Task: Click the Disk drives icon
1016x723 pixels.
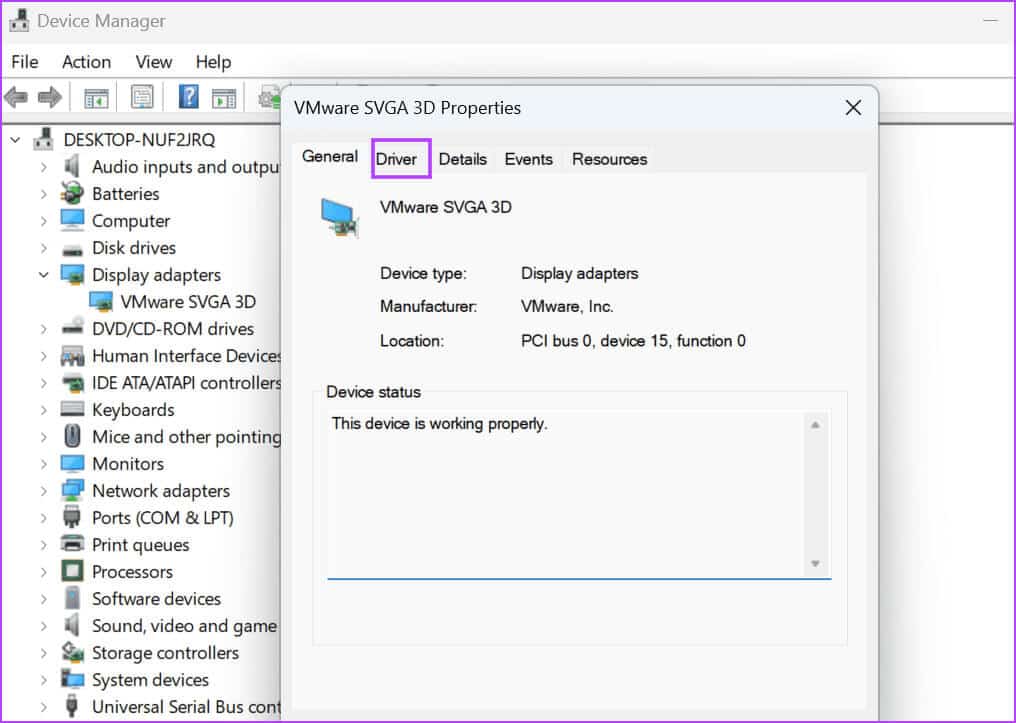Action: coord(72,249)
